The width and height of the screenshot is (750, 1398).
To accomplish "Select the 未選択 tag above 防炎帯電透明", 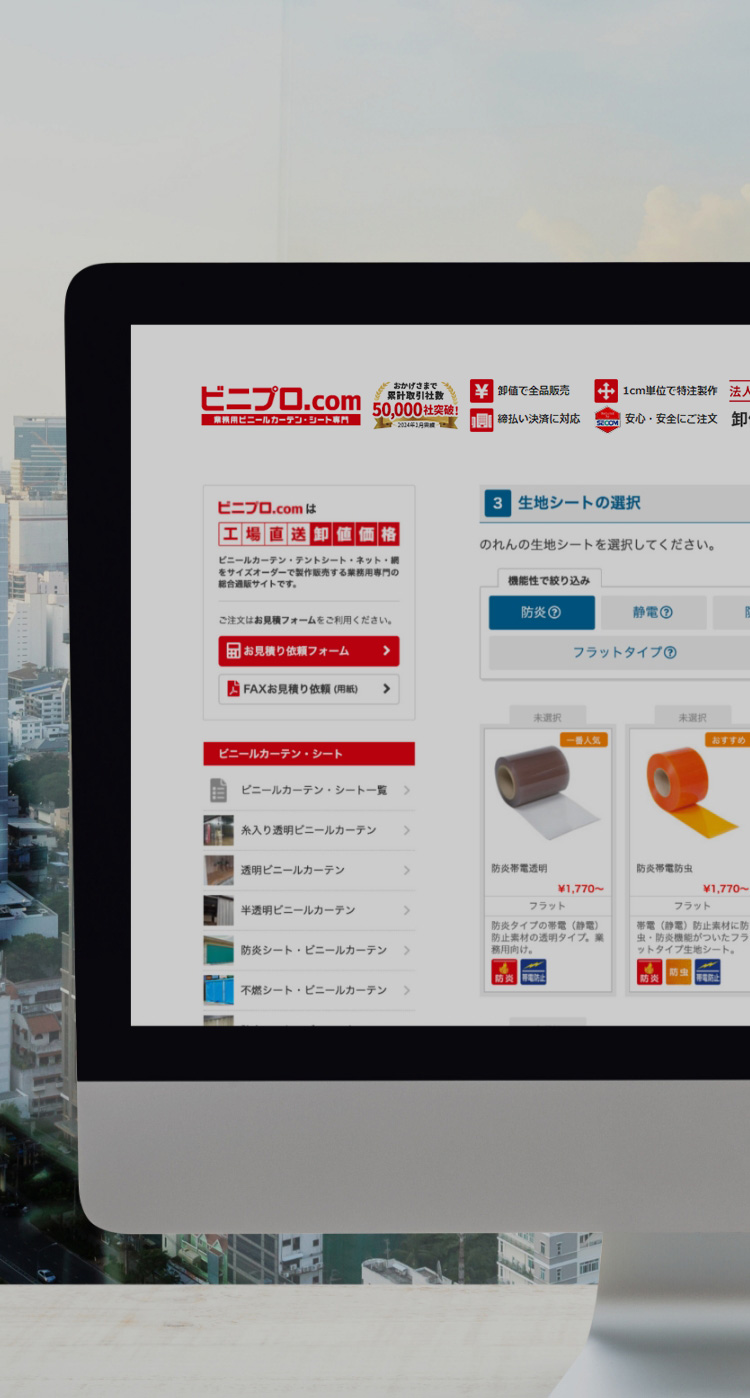I will pyautogui.click(x=547, y=717).
